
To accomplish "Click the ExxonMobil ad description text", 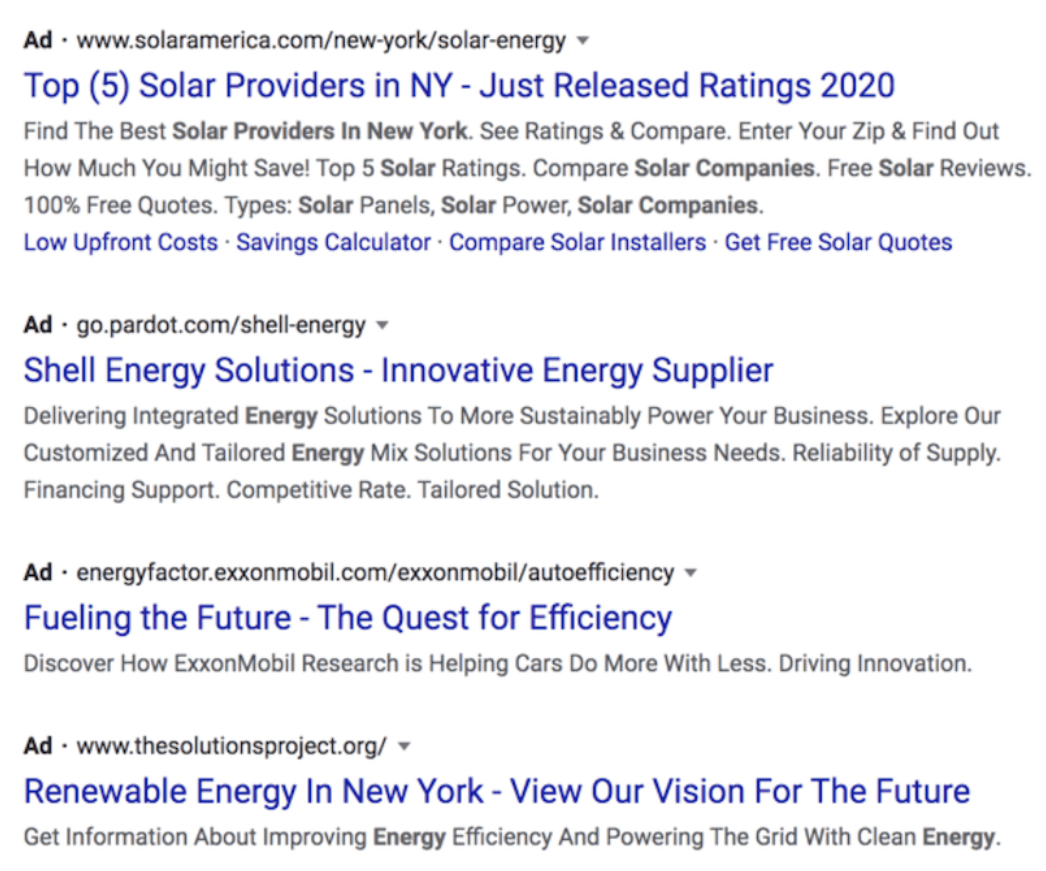I will [497, 663].
